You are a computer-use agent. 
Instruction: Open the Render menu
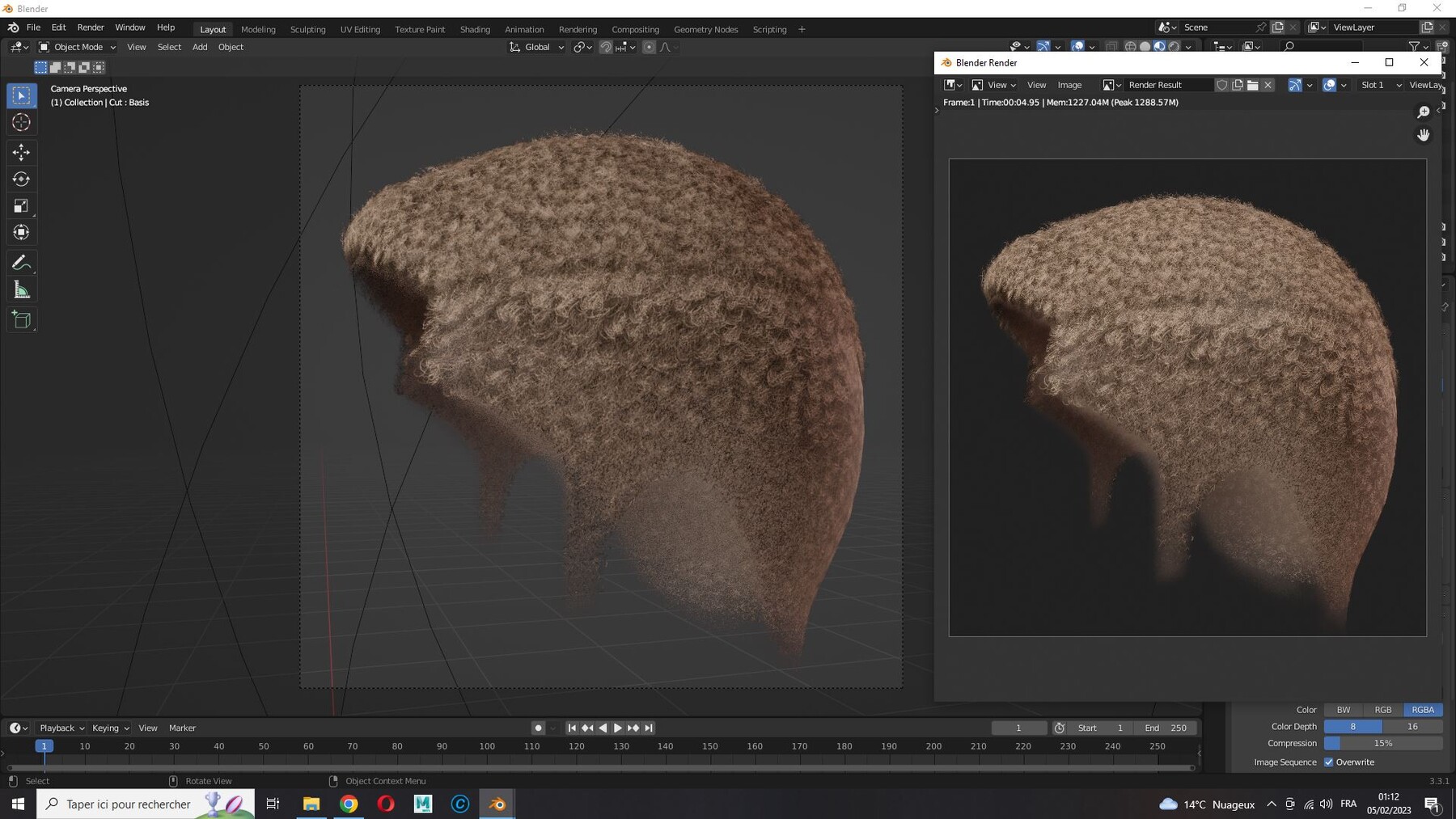91,27
